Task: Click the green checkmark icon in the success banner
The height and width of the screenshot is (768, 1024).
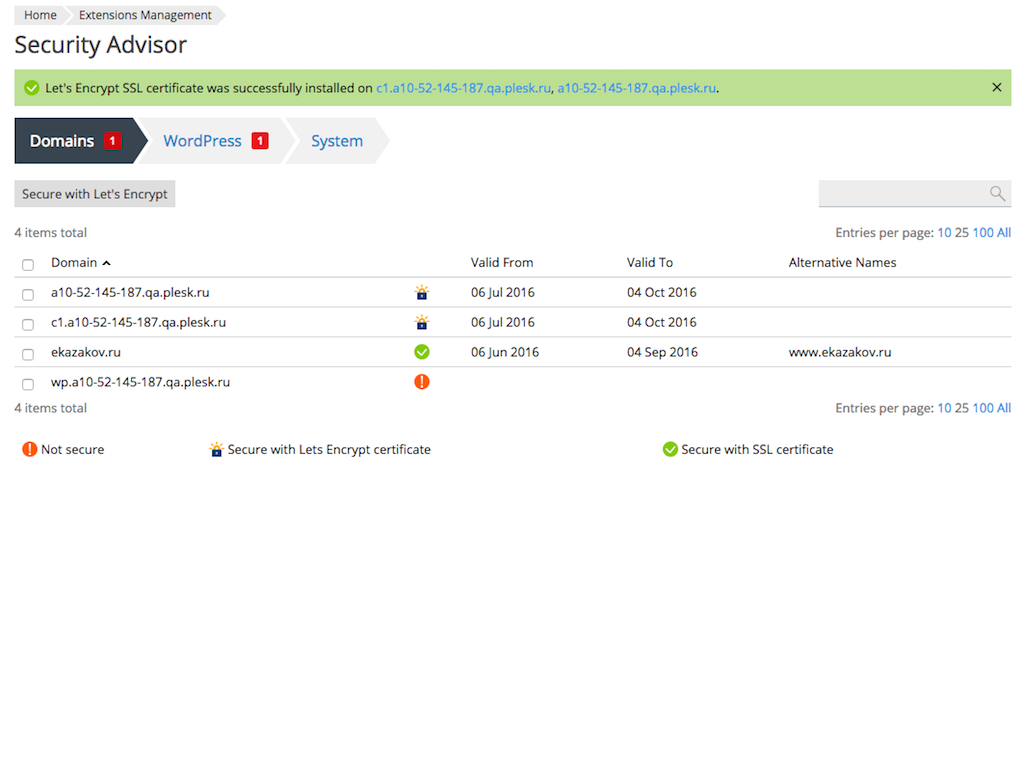Action: [x=31, y=87]
